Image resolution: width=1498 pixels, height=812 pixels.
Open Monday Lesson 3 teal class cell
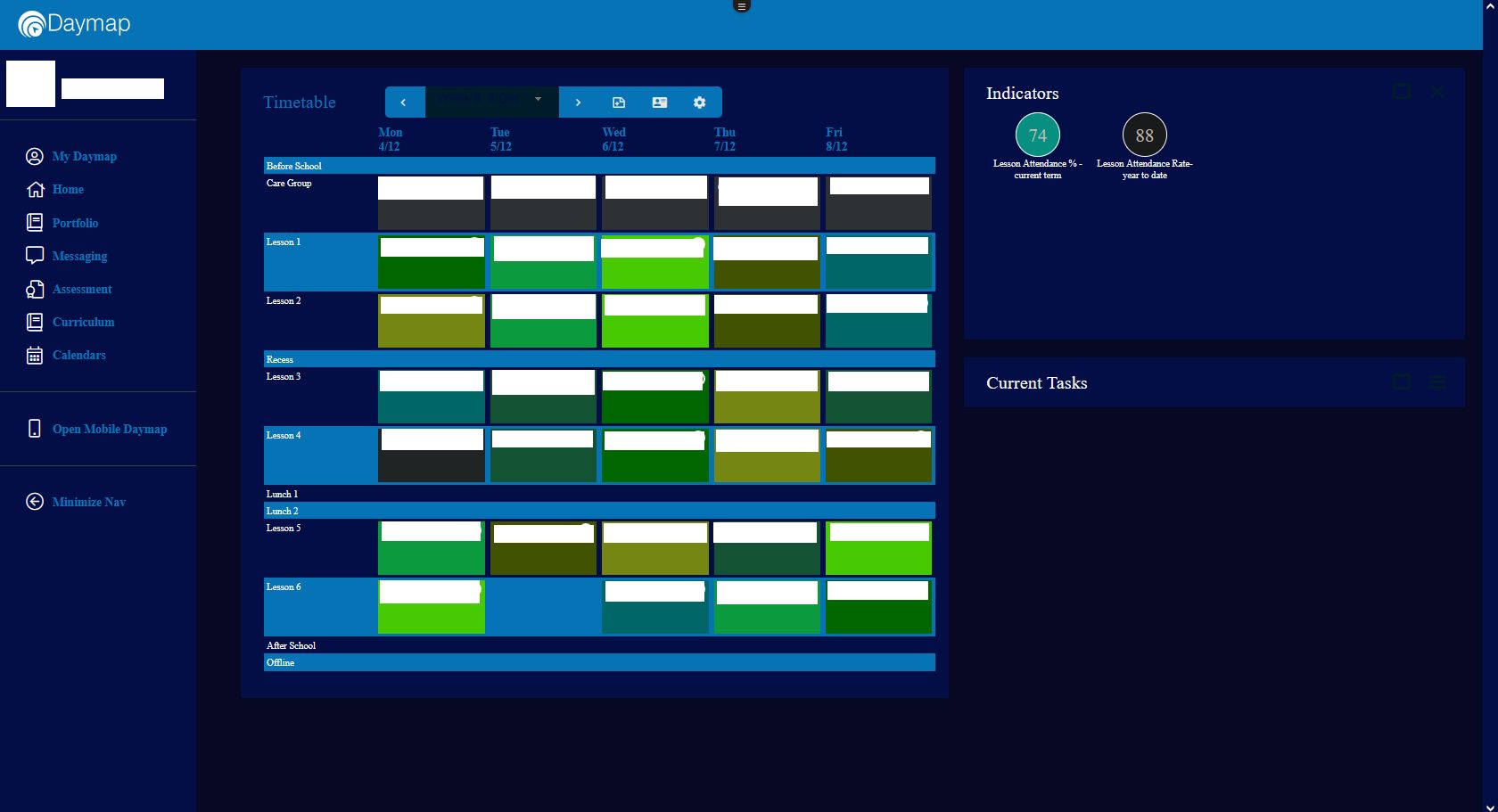(432, 397)
